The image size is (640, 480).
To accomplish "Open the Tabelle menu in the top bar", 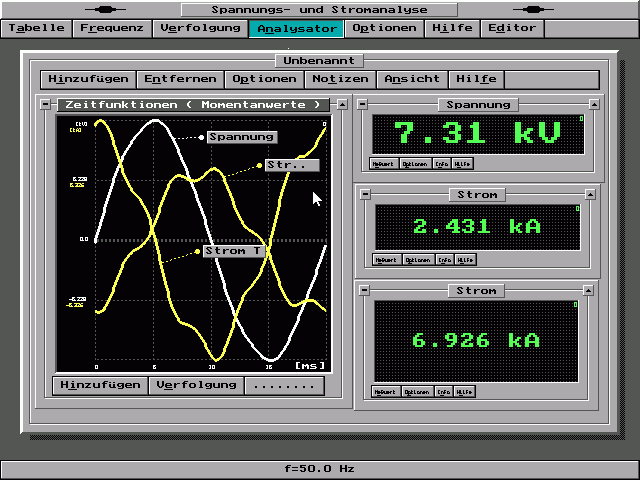I will coord(36,28).
